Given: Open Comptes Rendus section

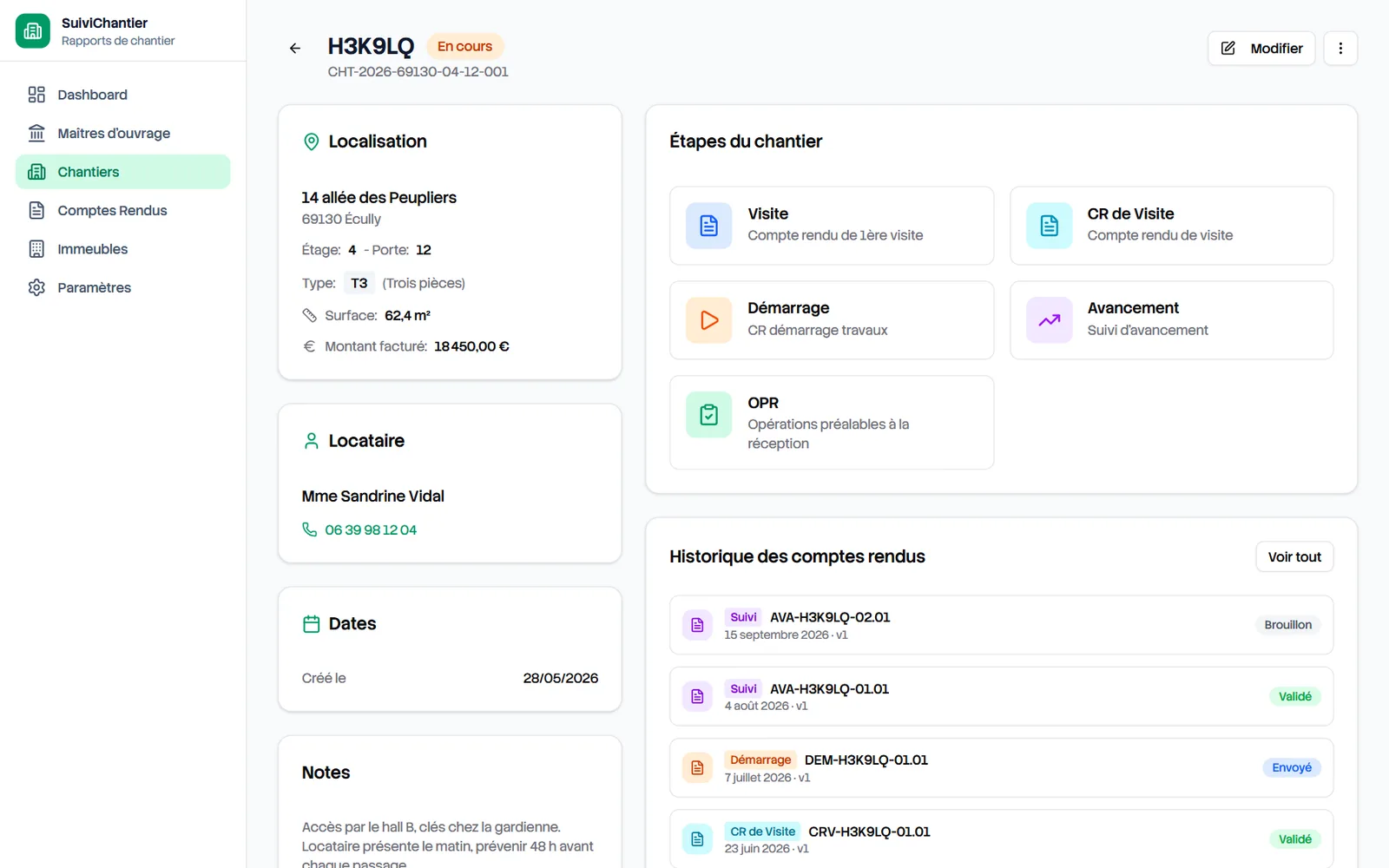Looking at the screenshot, I should 123,210.
